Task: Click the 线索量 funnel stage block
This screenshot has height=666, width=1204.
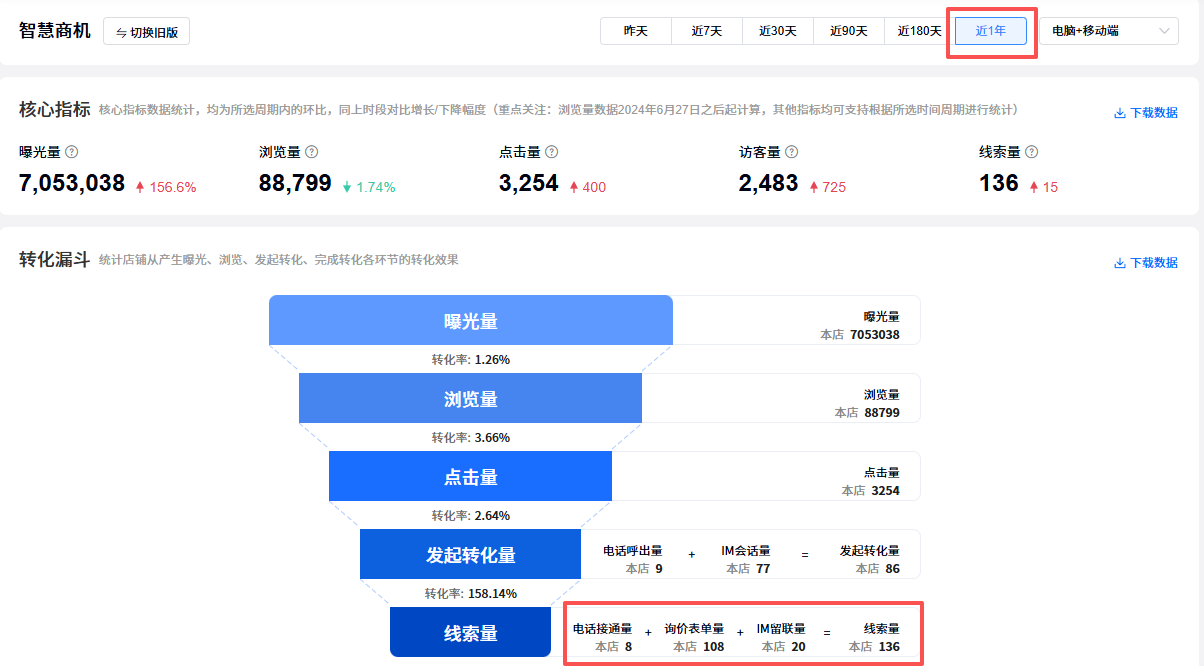Action: tap(471, 632)
